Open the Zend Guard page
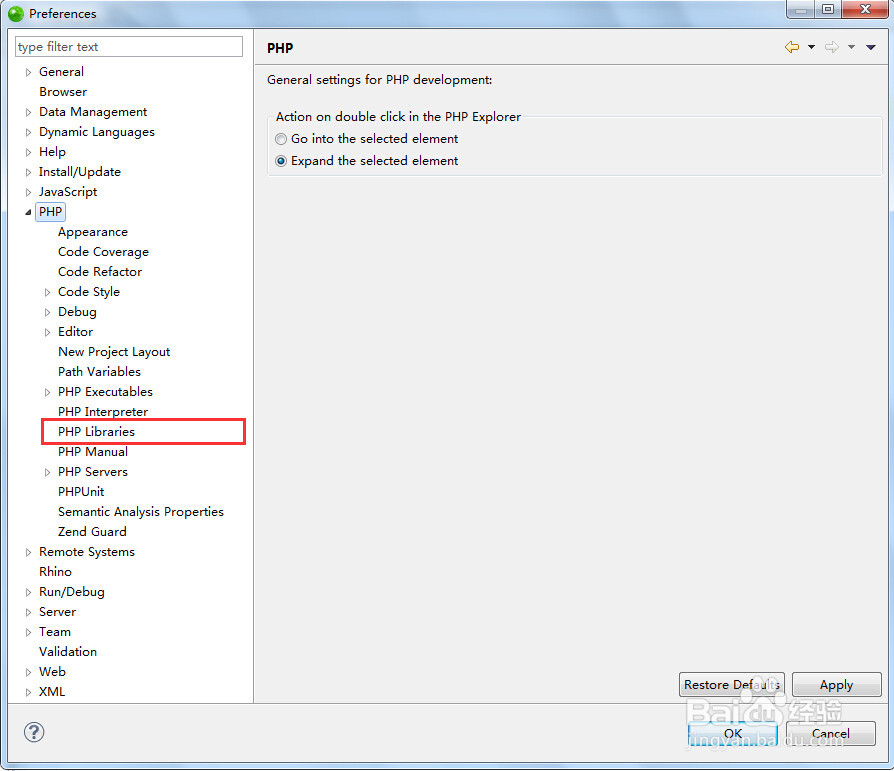Screen dimensions: 894x771 coord(92,531)
